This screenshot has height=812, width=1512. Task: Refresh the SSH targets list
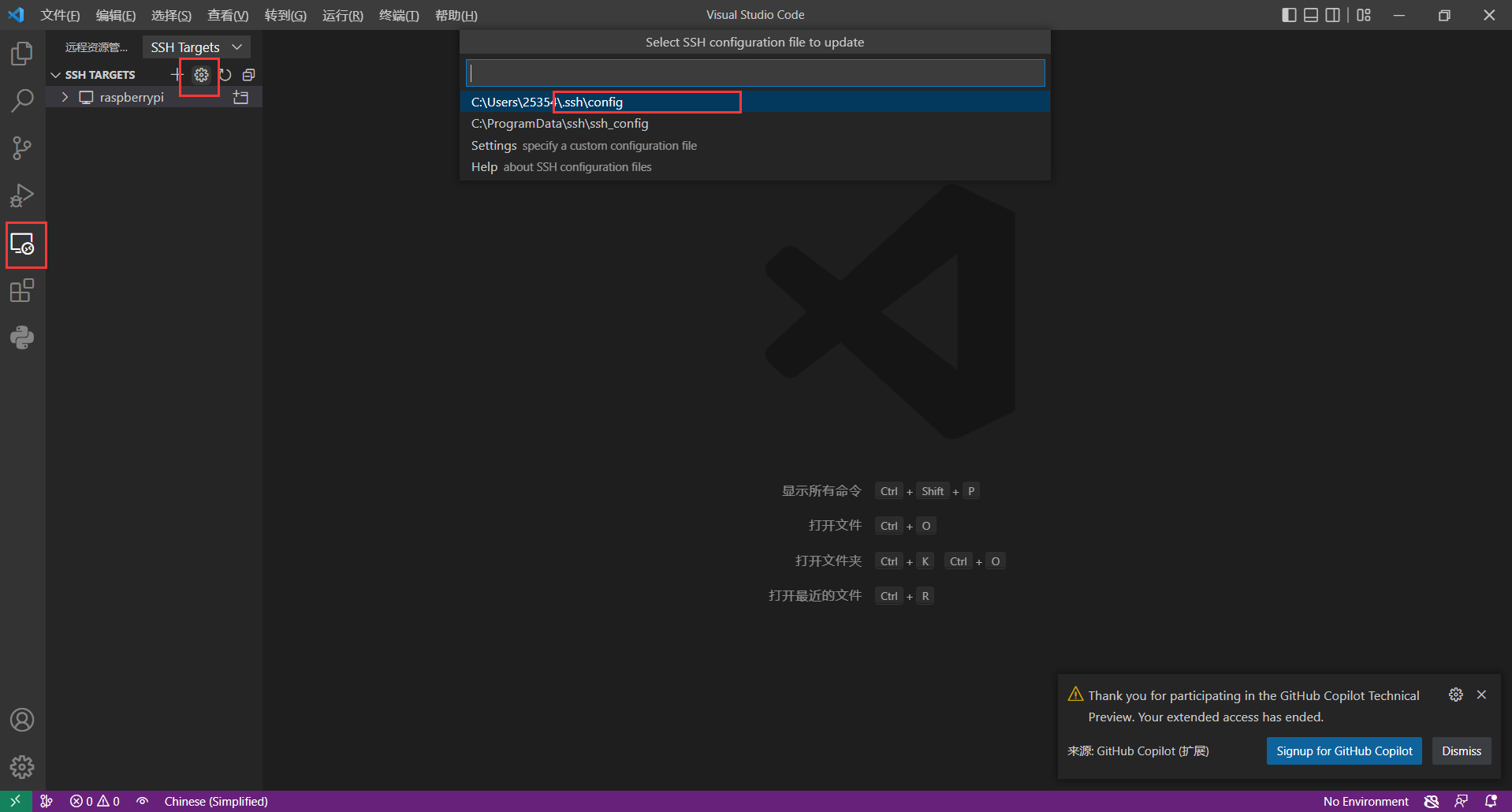(225, 75)
